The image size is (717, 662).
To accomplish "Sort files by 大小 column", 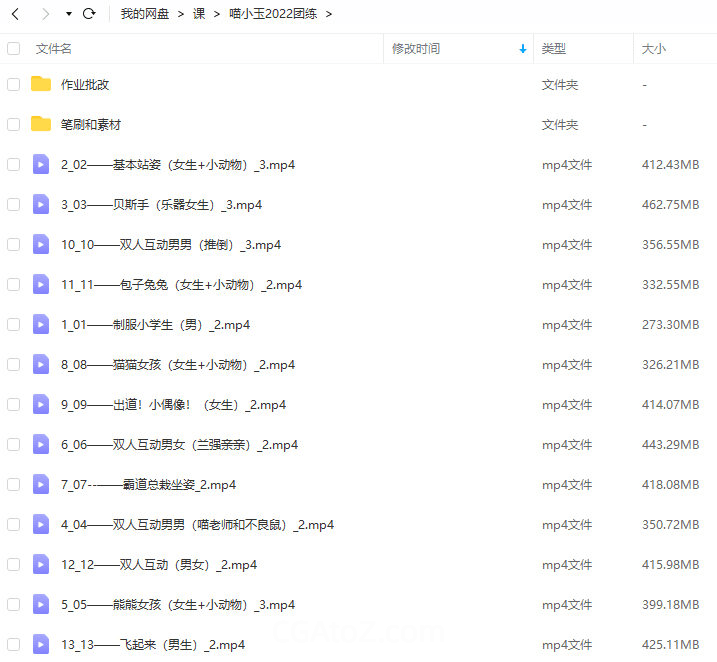I will pos(653,48).
